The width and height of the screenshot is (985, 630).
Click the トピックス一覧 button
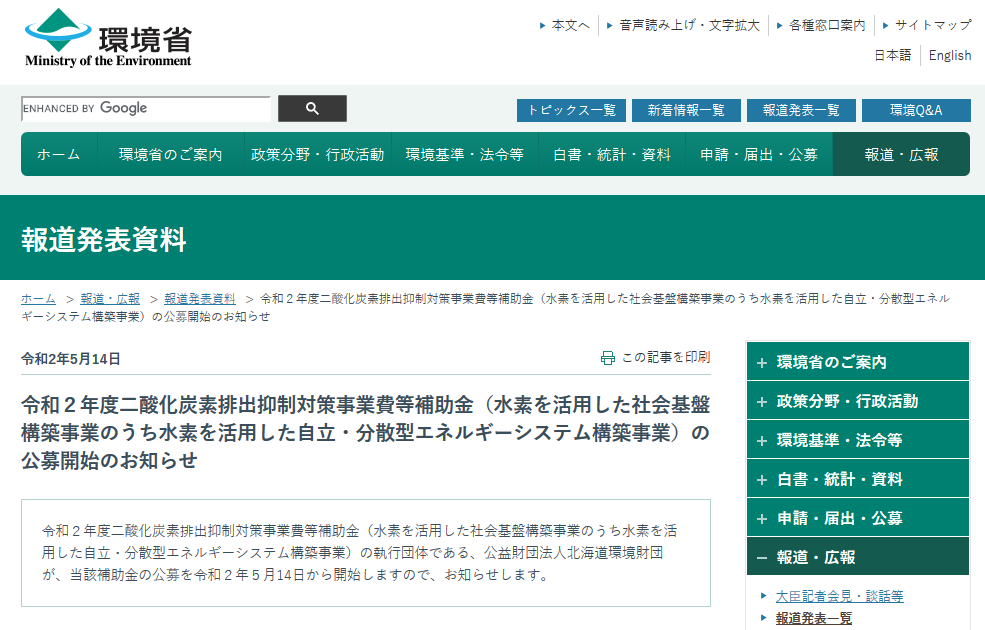click(571, 110)
